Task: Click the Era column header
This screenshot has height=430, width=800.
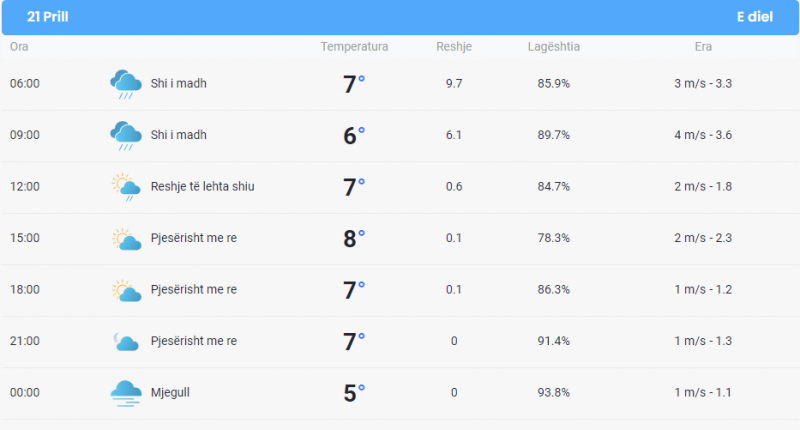Action: 703,46
